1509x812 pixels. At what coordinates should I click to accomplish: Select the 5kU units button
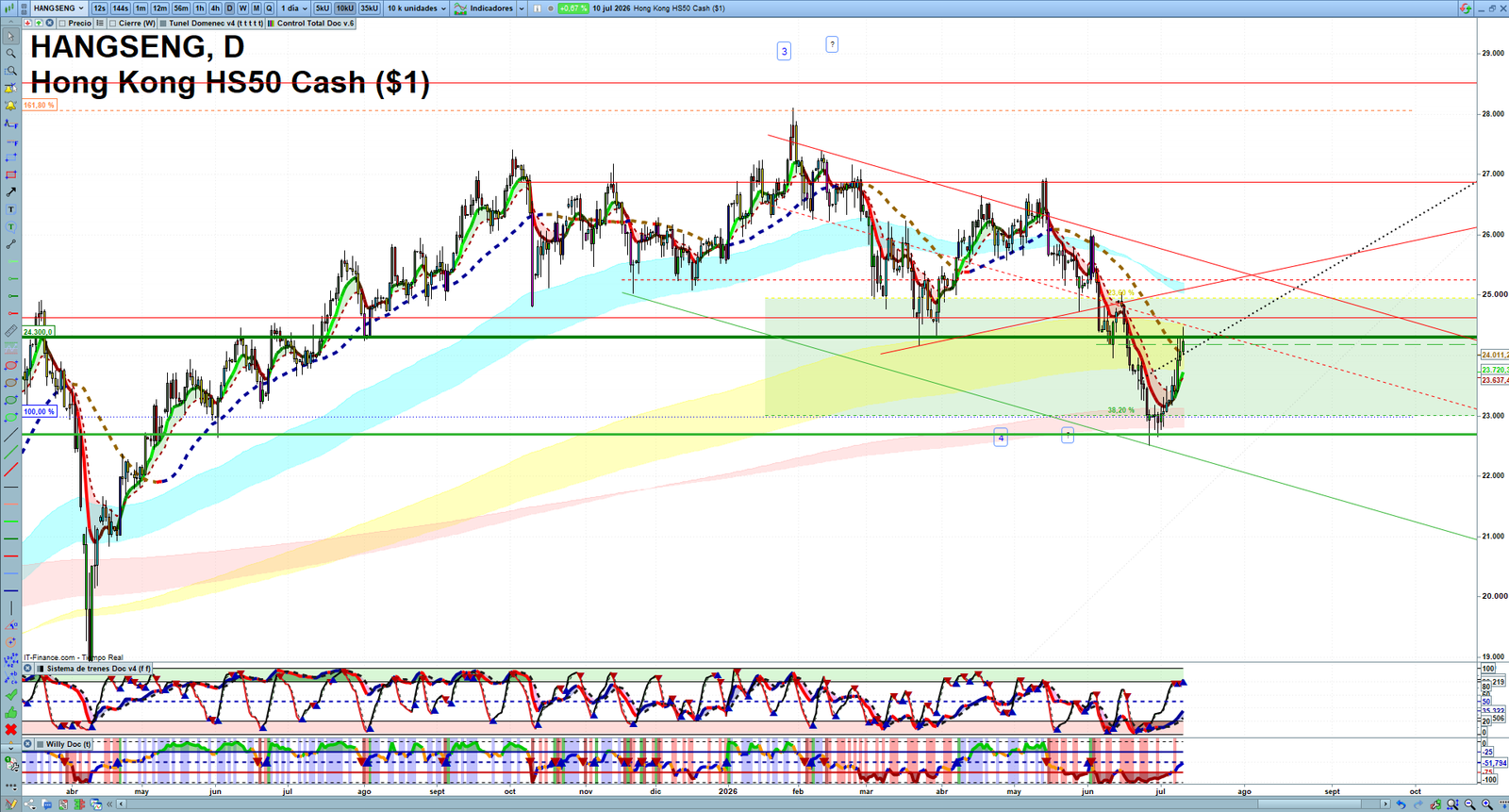pyautogui.click(x=323, y=8)
